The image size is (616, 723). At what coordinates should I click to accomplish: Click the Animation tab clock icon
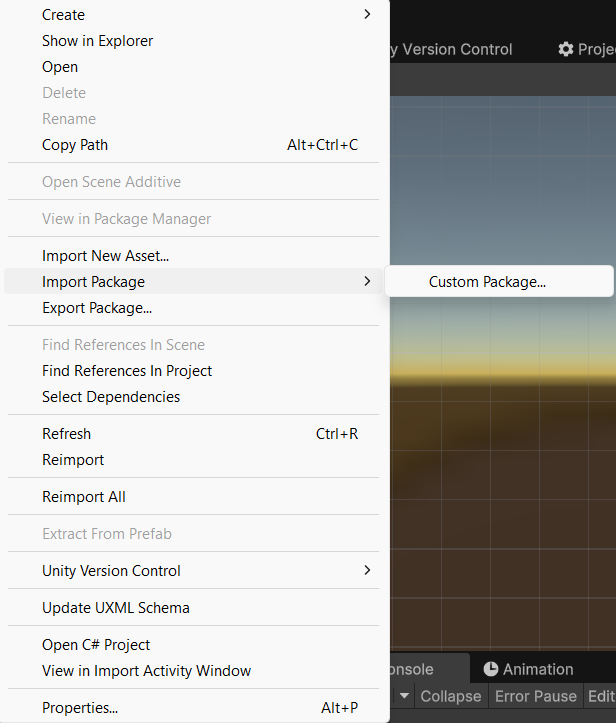click(x=491, y=669)
